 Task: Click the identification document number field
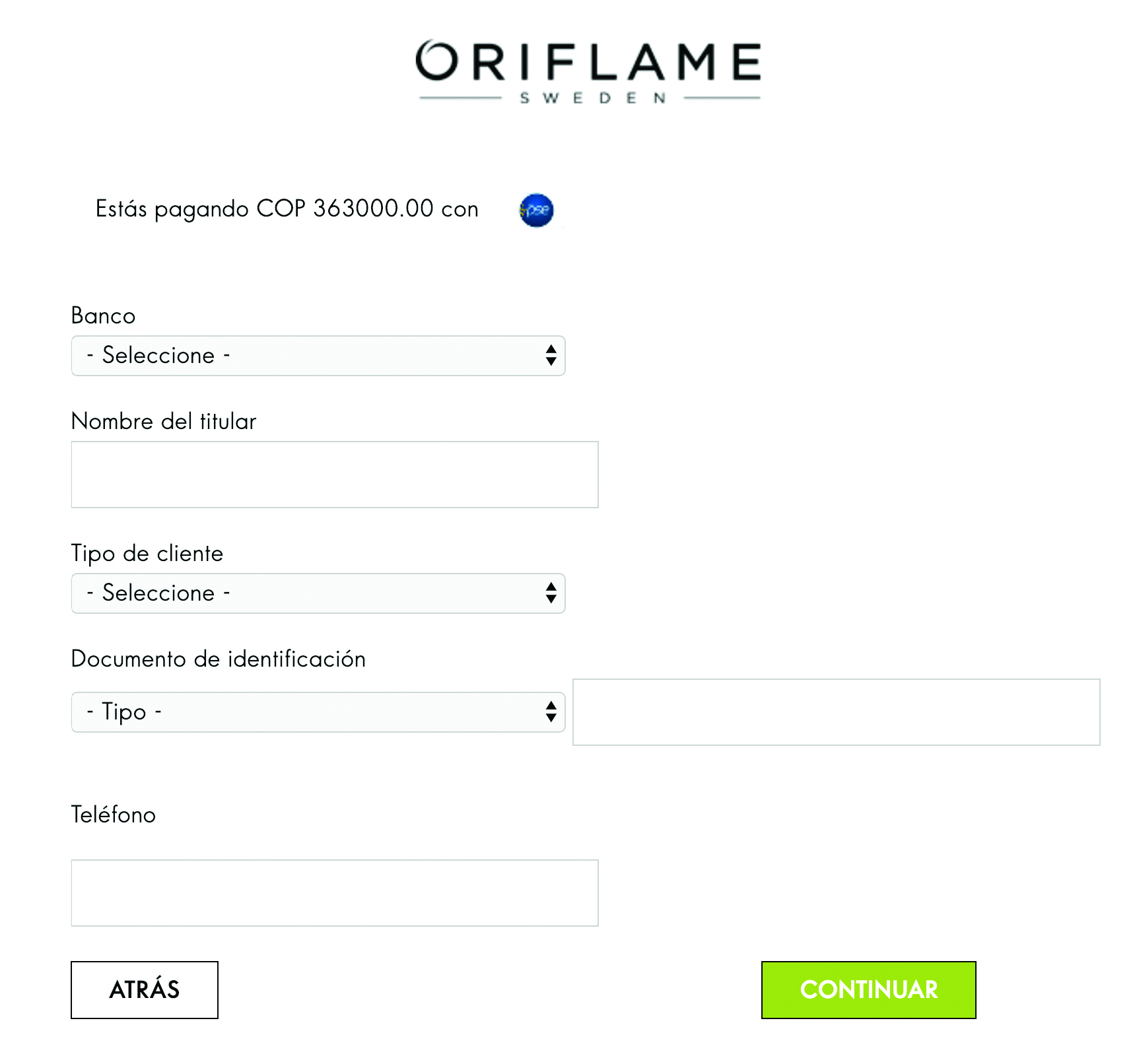tap(837, 712)
